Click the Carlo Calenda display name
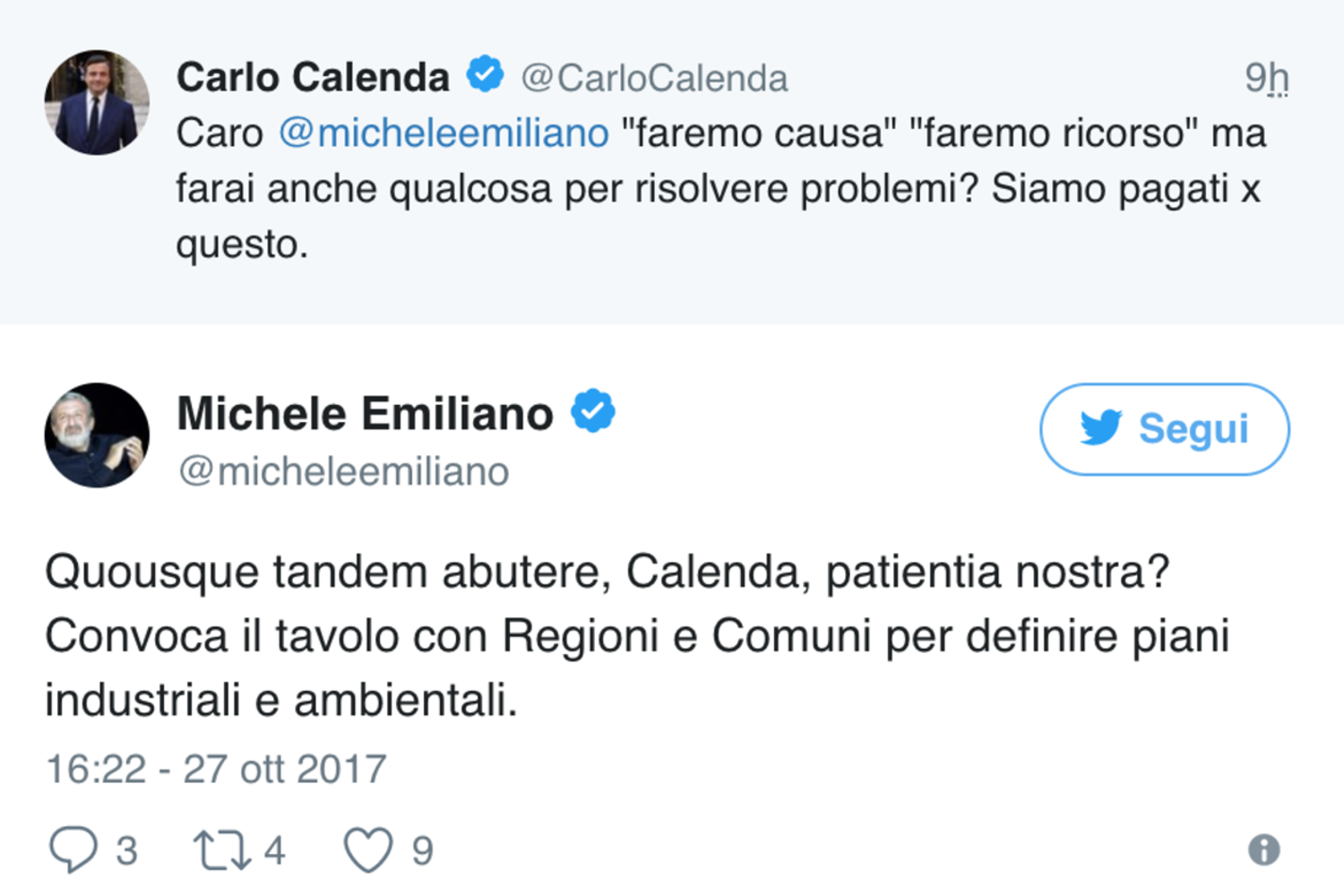Image resolution: width=1344 pixels, height=896 pixels. [x=313, y=77]
